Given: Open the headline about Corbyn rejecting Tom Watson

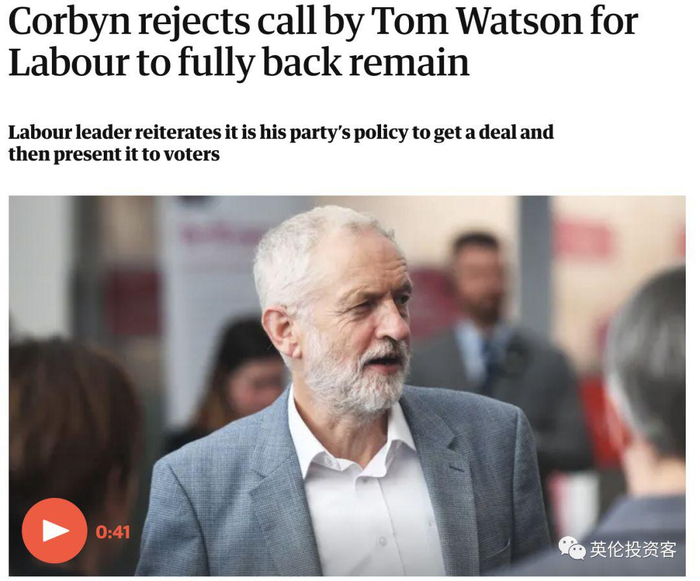Looking at the screenshot, I should 323,41.
